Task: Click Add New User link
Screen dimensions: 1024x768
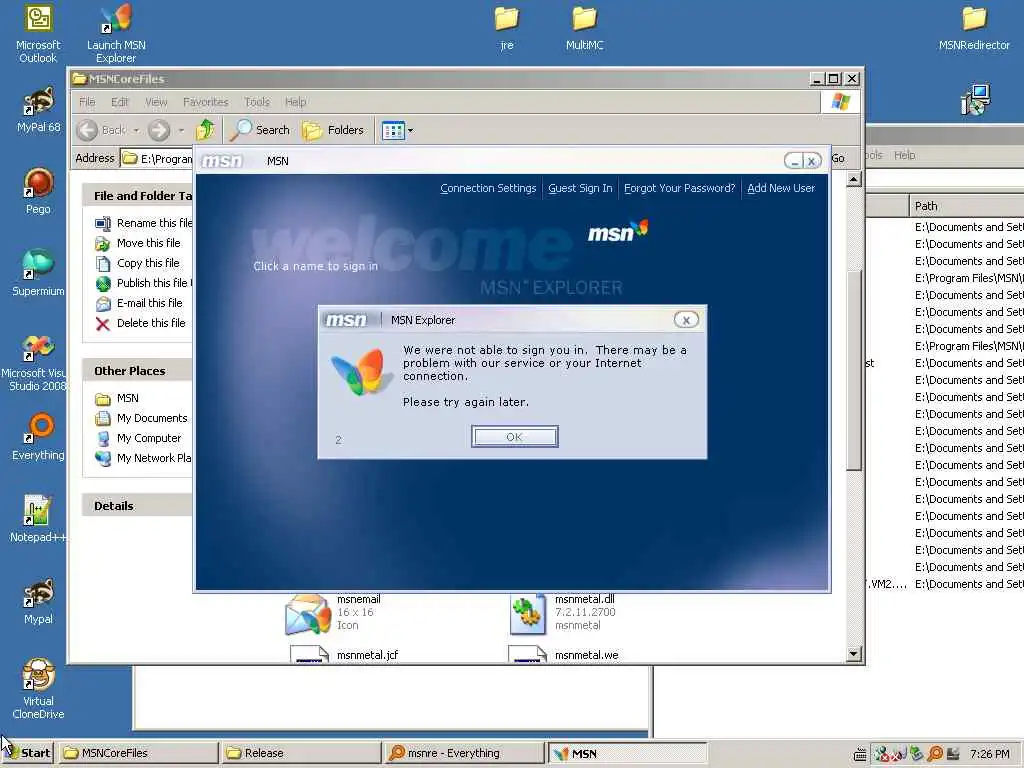Action: (781, 188)
